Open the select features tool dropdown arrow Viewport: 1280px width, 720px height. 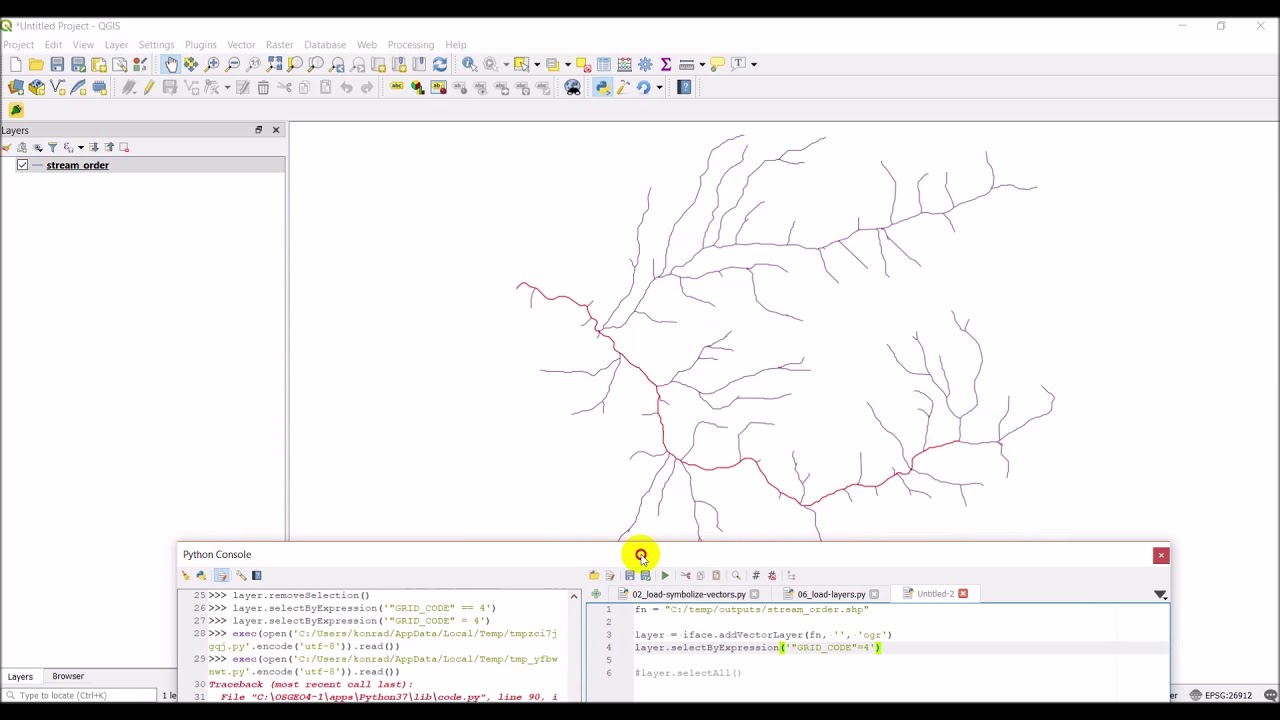tap(537, 64)
